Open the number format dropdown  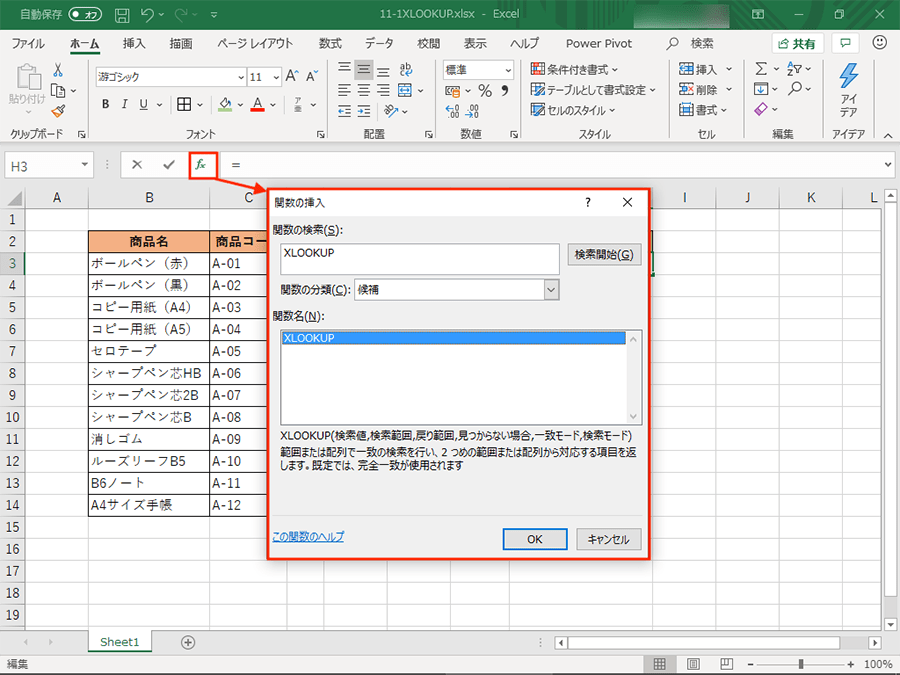coord(508,70)
